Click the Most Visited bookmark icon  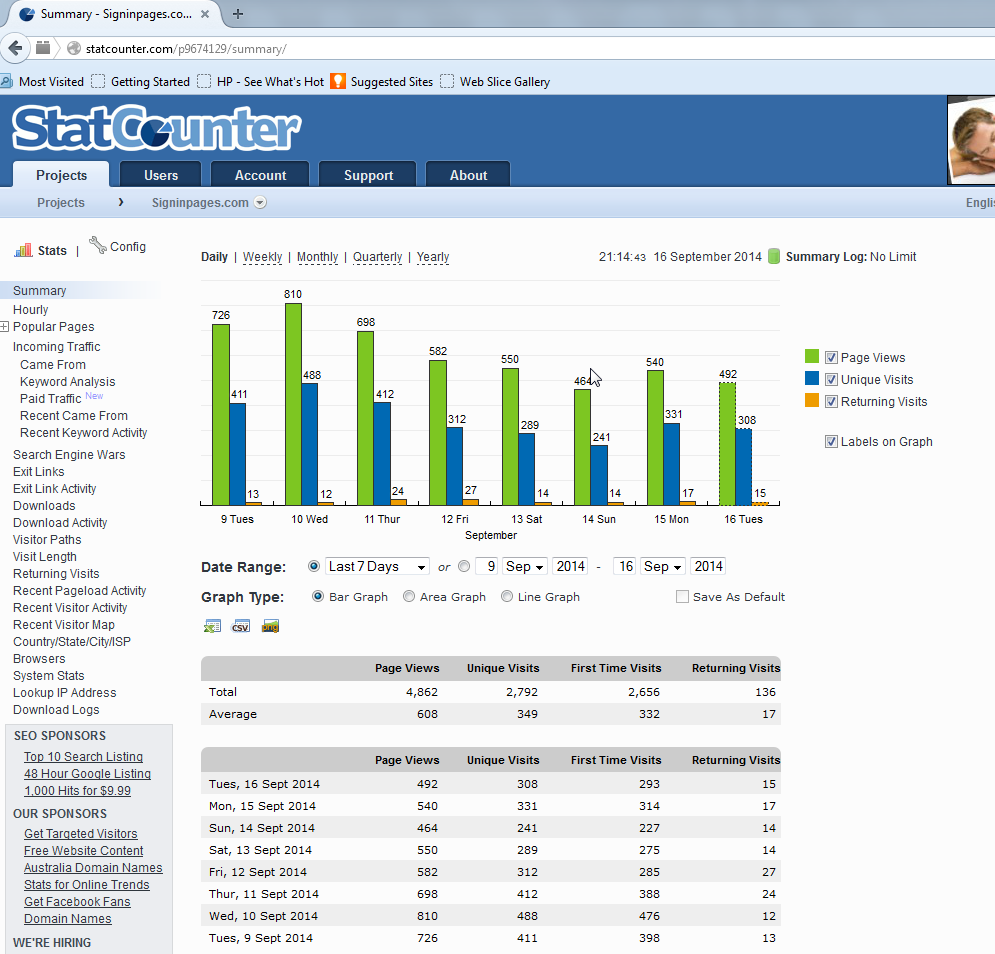point(6,81)
